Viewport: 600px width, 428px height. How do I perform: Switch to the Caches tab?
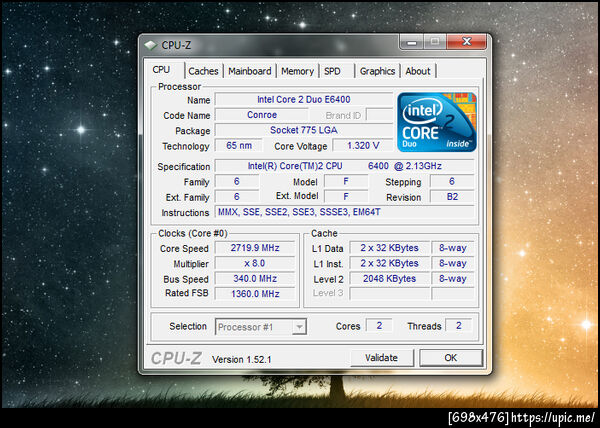203,71
